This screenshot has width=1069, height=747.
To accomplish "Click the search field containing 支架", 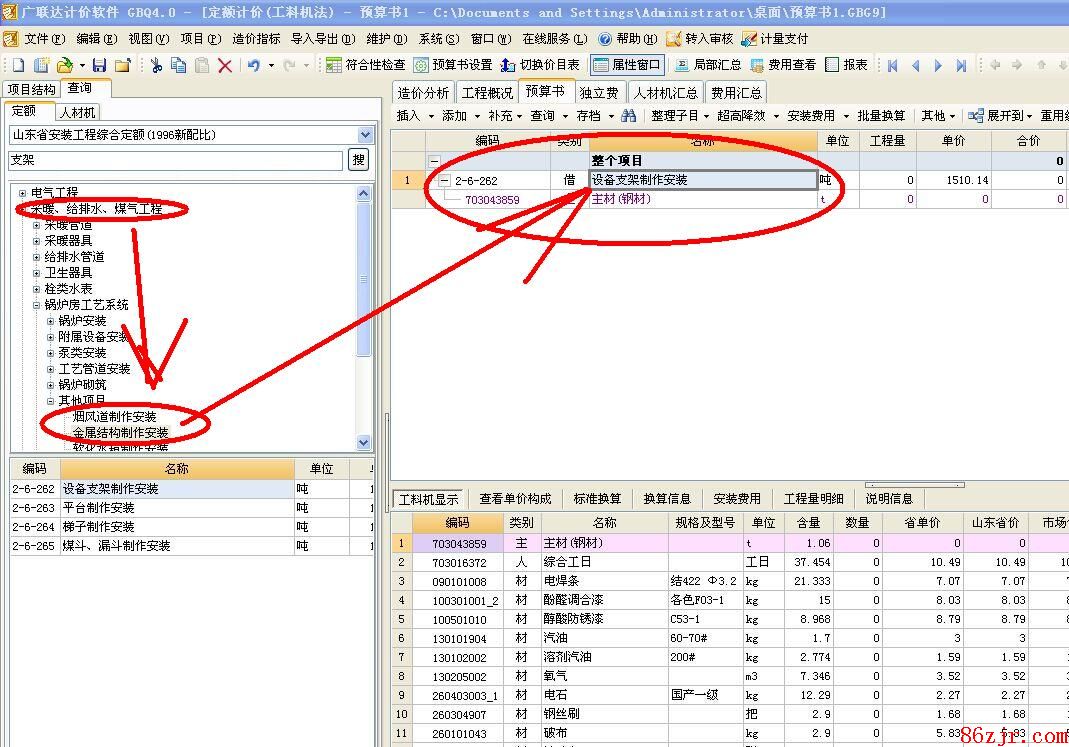I will coord(175,160).
